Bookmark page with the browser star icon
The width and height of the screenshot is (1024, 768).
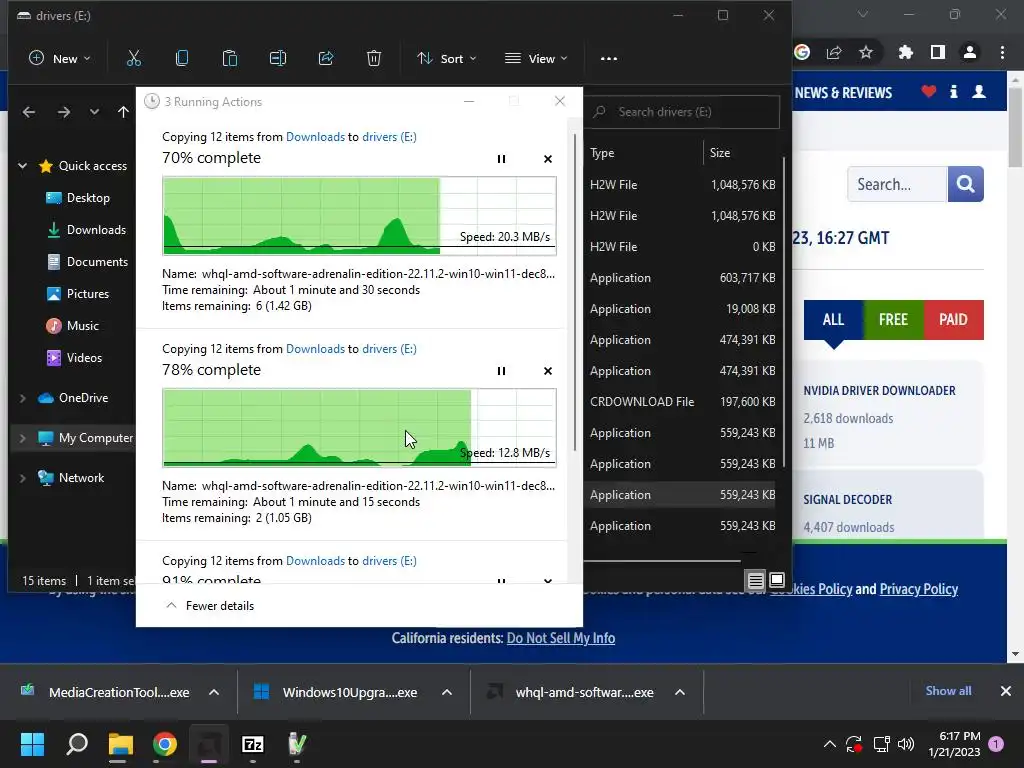(866, 52)
